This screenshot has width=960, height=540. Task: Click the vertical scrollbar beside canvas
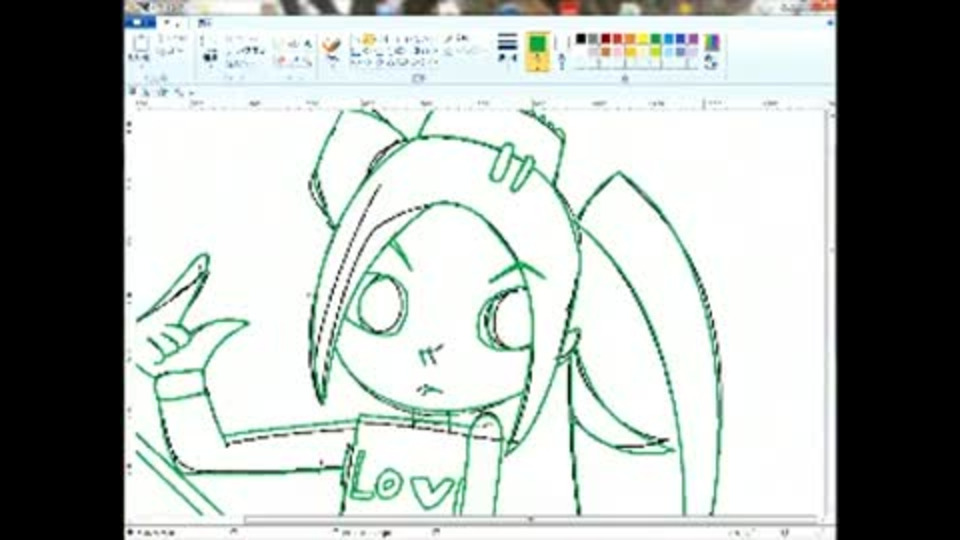pos(831,312)
